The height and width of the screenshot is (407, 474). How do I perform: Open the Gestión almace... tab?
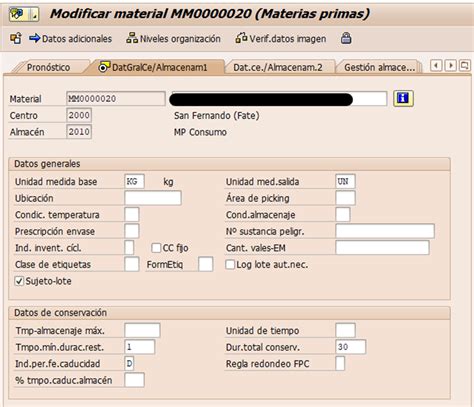379,67
